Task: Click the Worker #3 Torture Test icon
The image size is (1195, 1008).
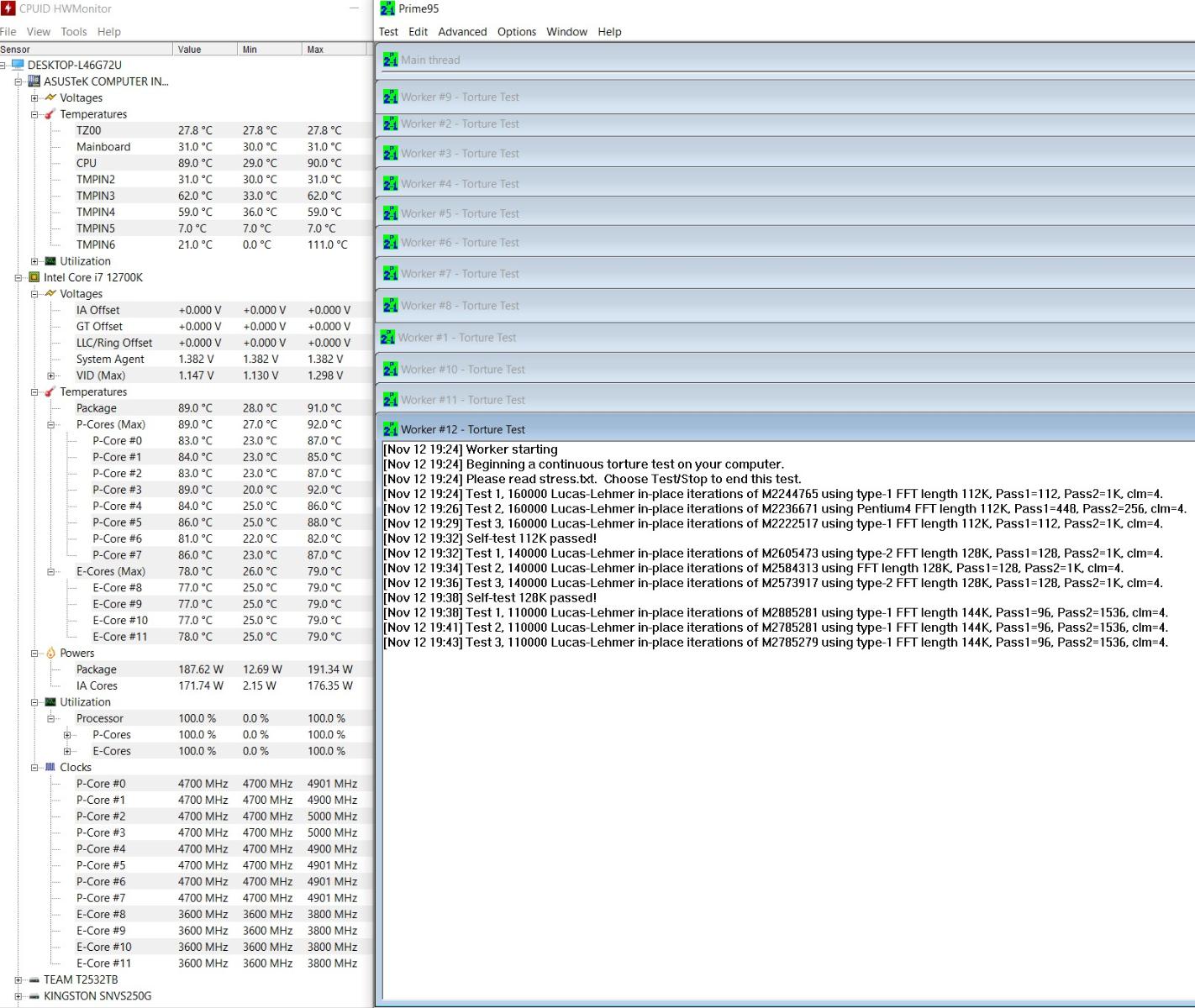Action: point(390,153)
